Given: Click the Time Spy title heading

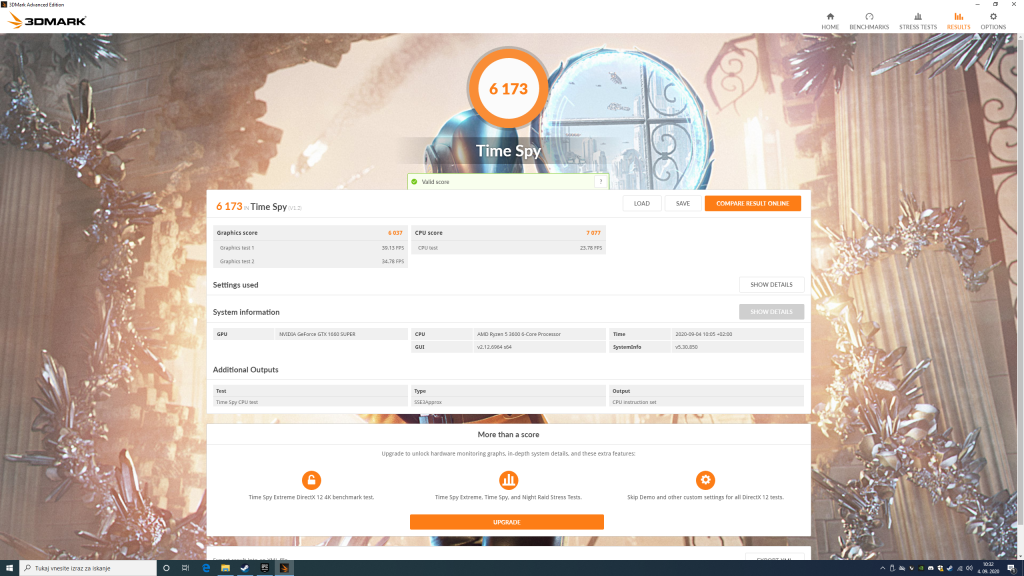Looking at the screenshot, I should [x=508, y=151].
